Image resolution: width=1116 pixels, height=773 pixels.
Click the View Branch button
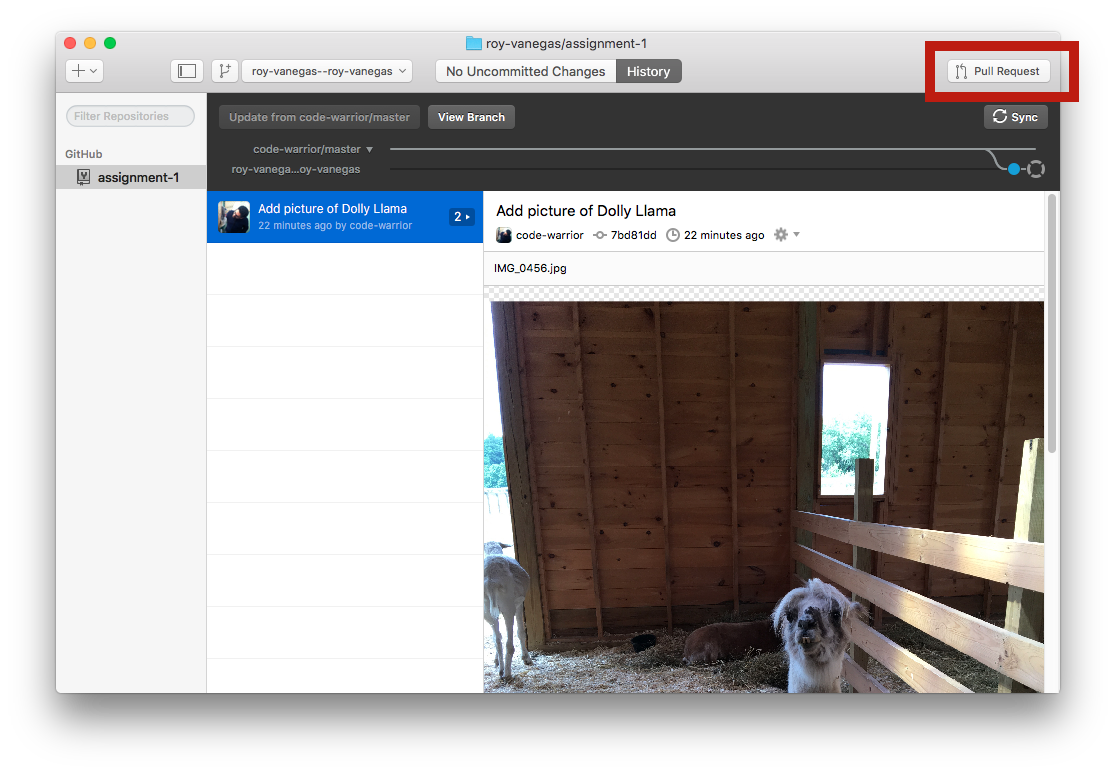[x=471, y=117]
